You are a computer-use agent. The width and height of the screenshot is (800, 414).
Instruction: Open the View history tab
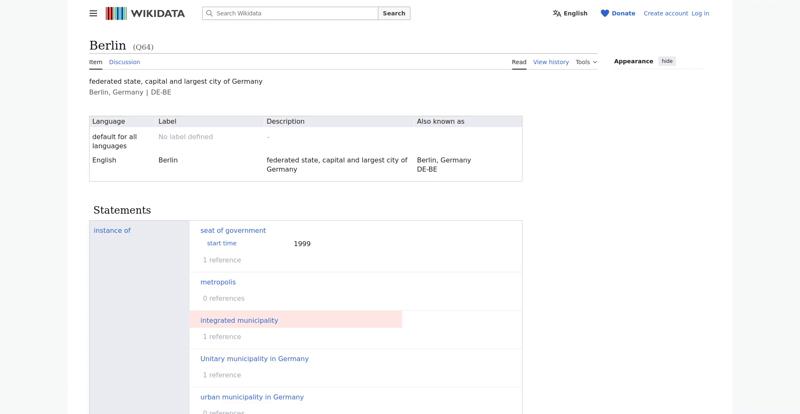click(550, 62)
